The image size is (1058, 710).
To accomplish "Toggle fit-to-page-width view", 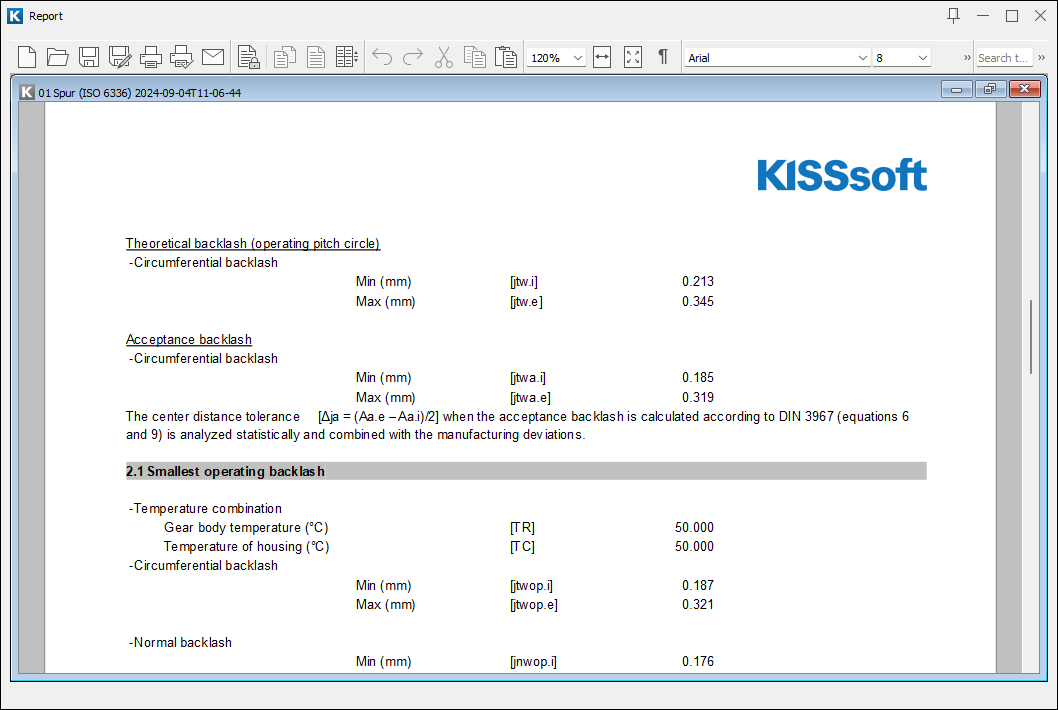I will (x=602, y=57).
